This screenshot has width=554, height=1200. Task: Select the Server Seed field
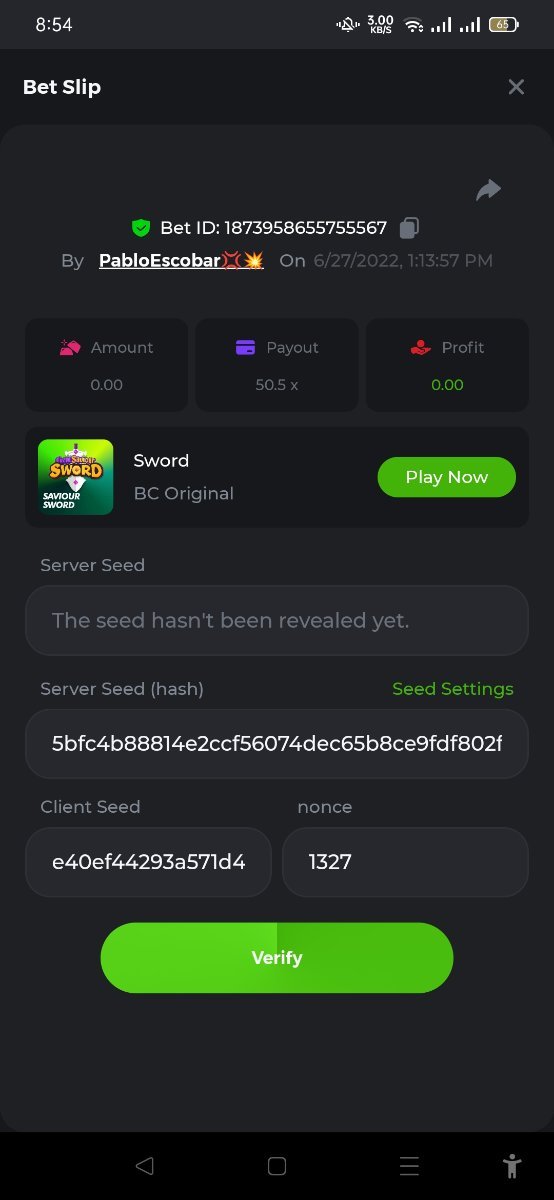277,620
